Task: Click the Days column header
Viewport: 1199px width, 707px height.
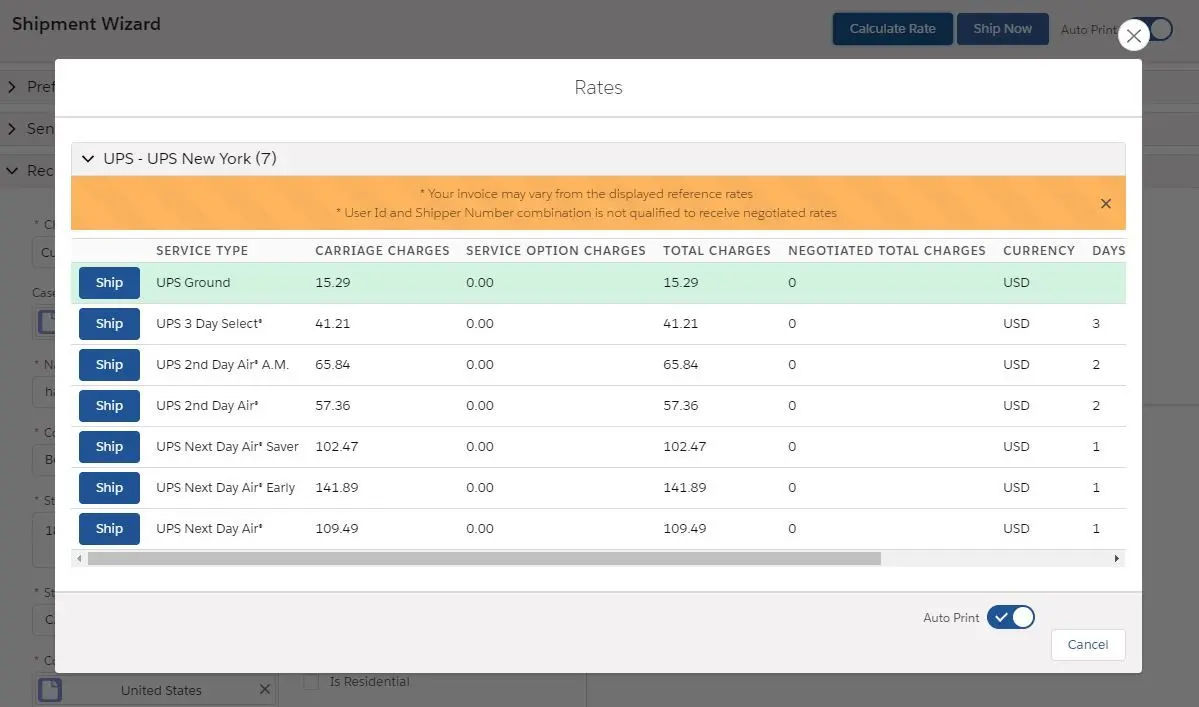Action: 1108,251
